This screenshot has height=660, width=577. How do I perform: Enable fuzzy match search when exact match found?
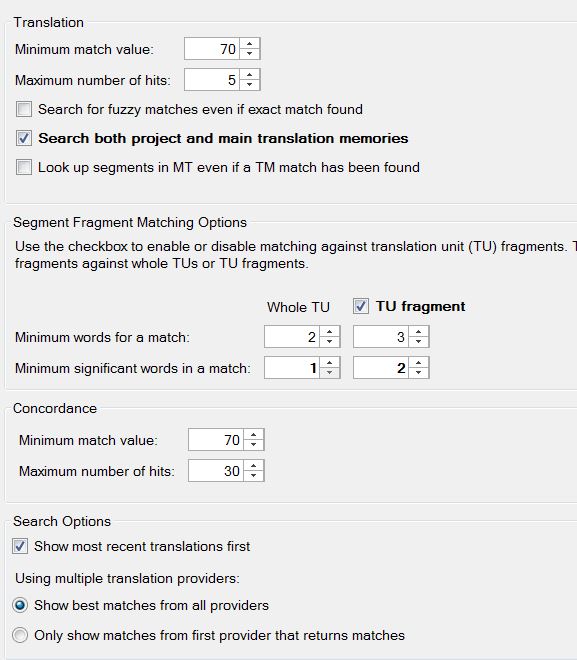click(24, 109)
